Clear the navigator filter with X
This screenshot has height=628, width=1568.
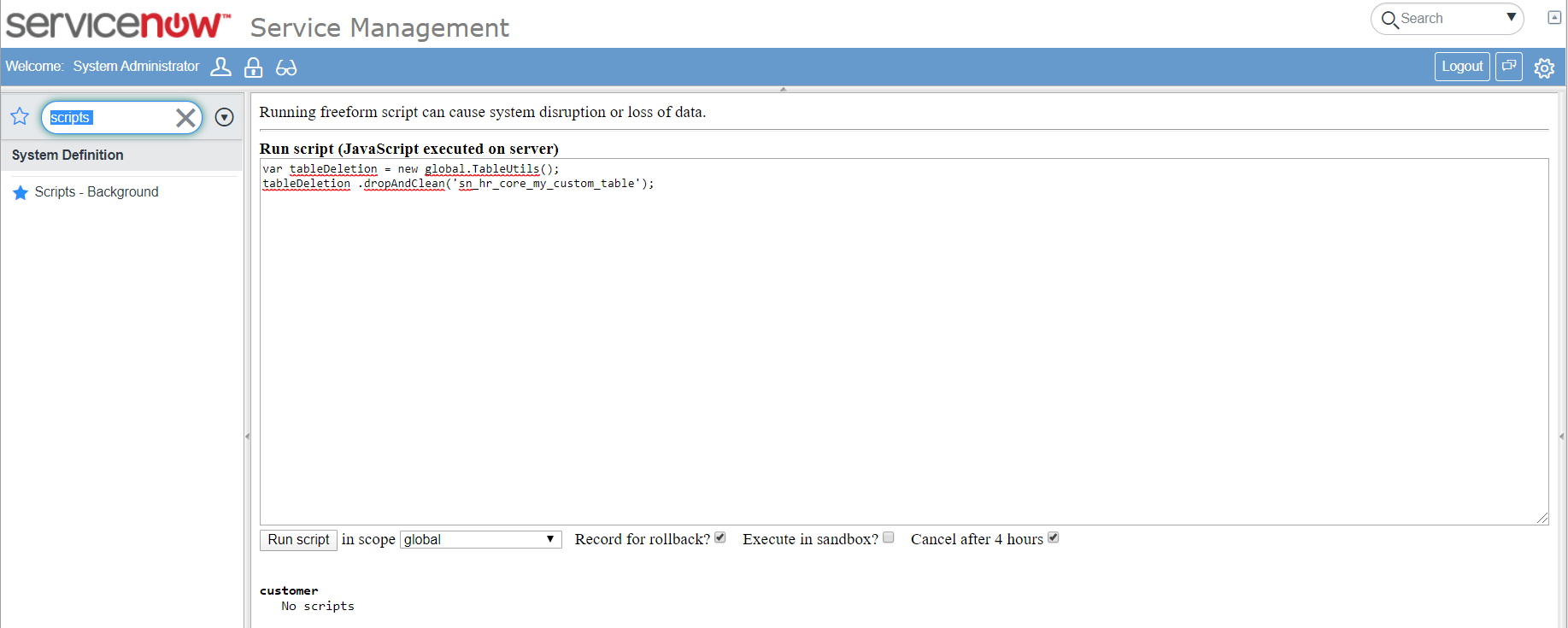185,118
